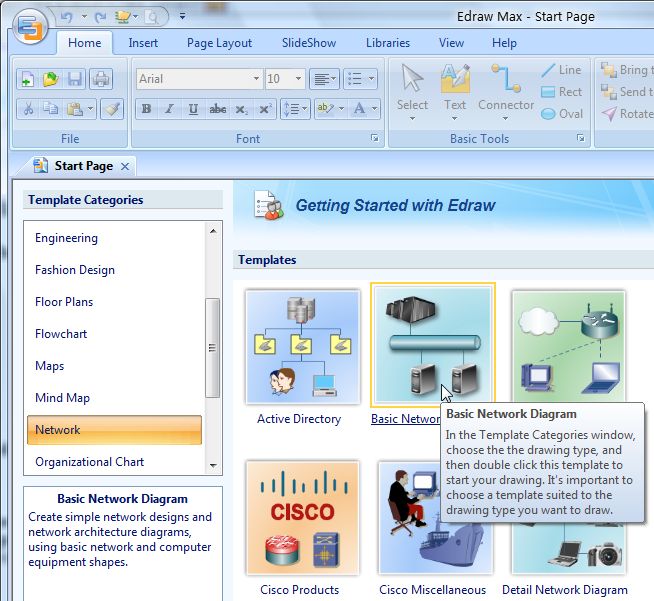654x601 pixels.
Task: Choose the Select pointer tool
Action: tap(412, 92)
